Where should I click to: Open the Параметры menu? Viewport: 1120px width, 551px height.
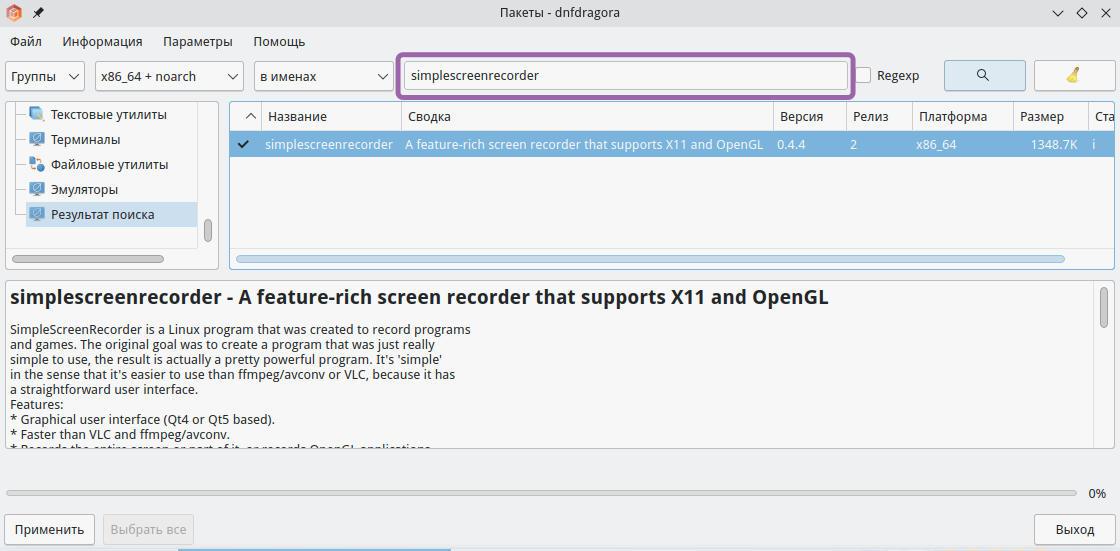tap(198, 42)
